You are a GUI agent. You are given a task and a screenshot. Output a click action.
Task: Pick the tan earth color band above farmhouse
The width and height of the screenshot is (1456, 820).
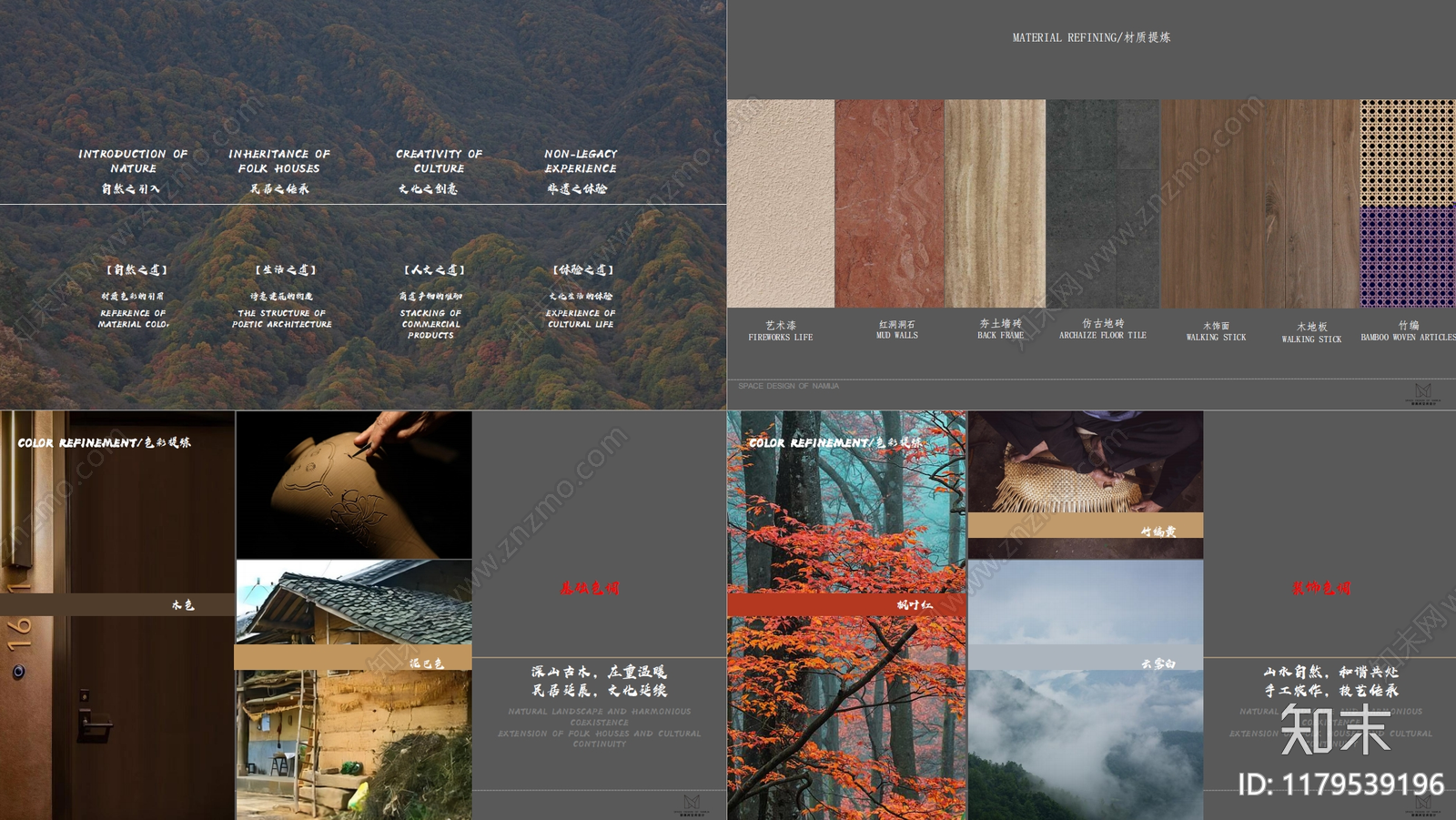[x=354, y=658]
